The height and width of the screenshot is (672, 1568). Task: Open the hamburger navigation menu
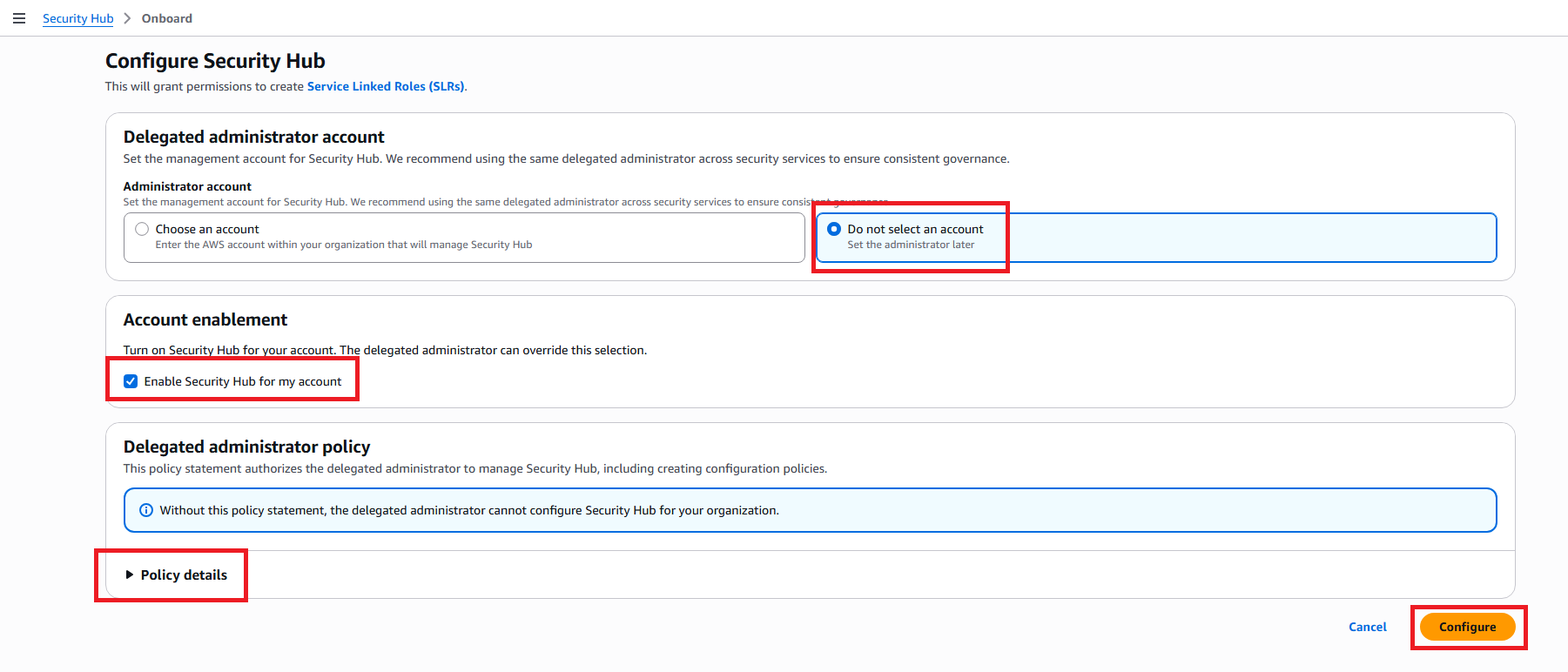point(19,18)
